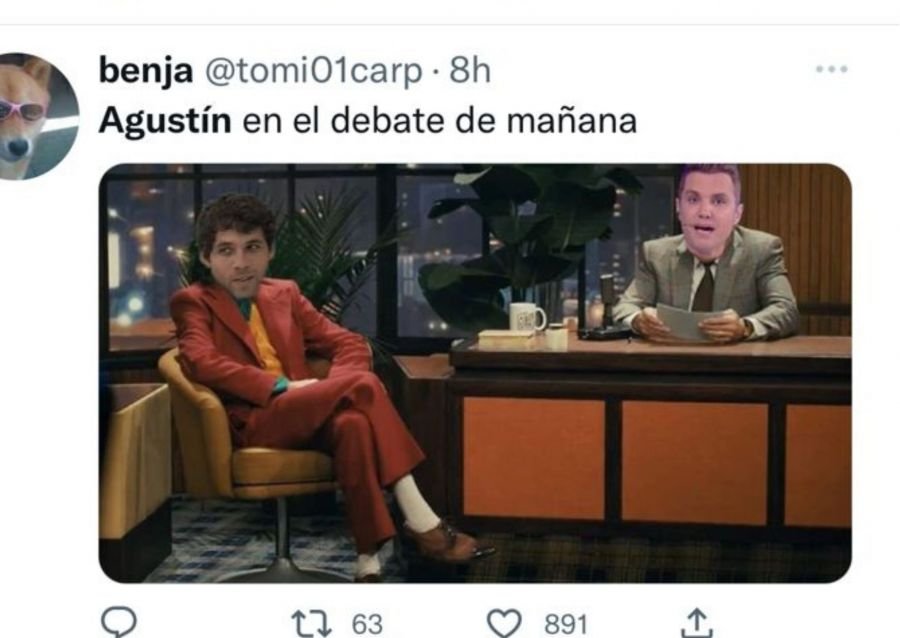View the retweet count 63

pos(367,624)
